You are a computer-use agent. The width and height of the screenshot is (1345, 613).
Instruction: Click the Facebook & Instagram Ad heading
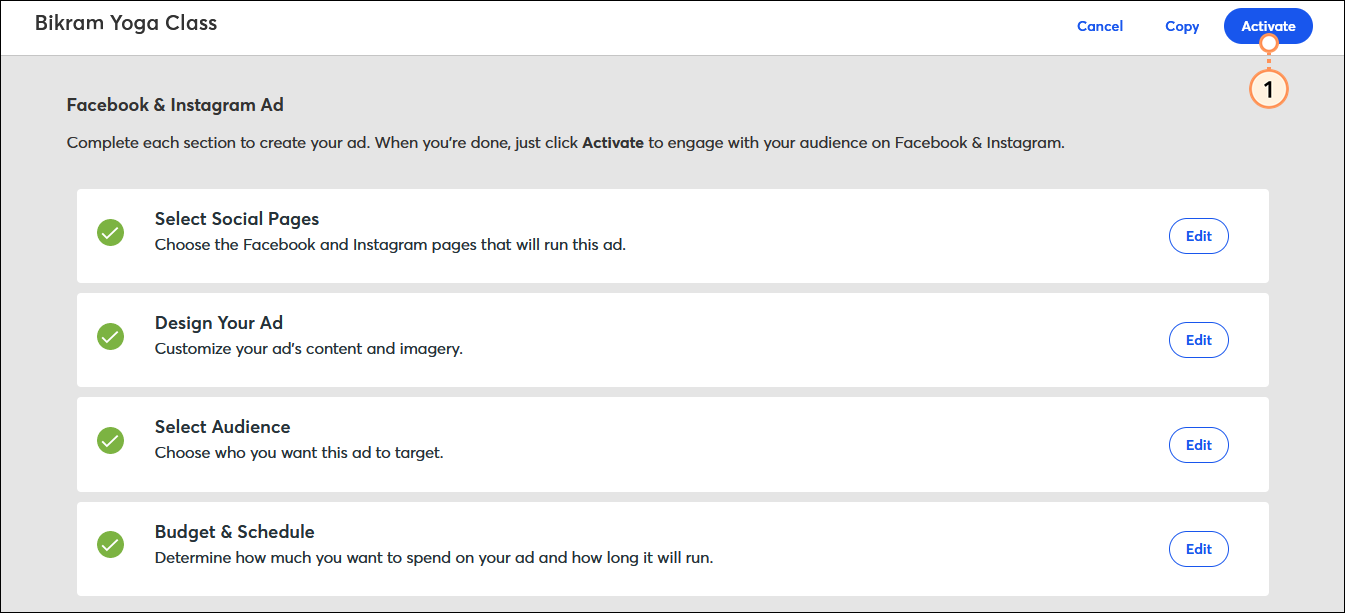point(175,105)
